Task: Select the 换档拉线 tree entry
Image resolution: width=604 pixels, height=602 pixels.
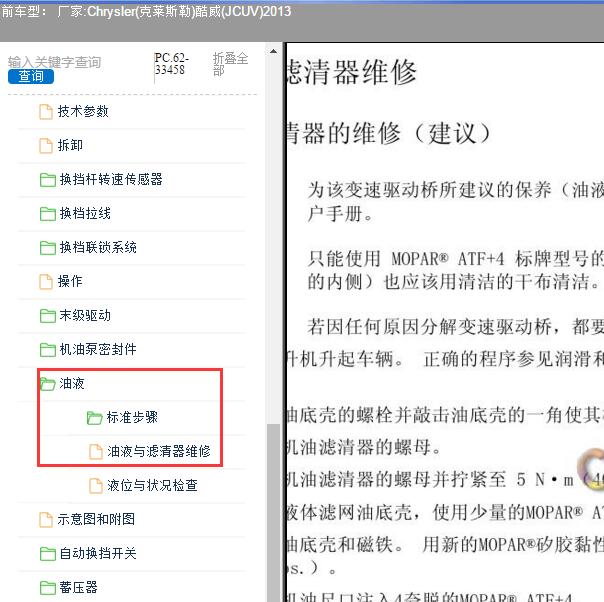Action: [x=85, y=213]
